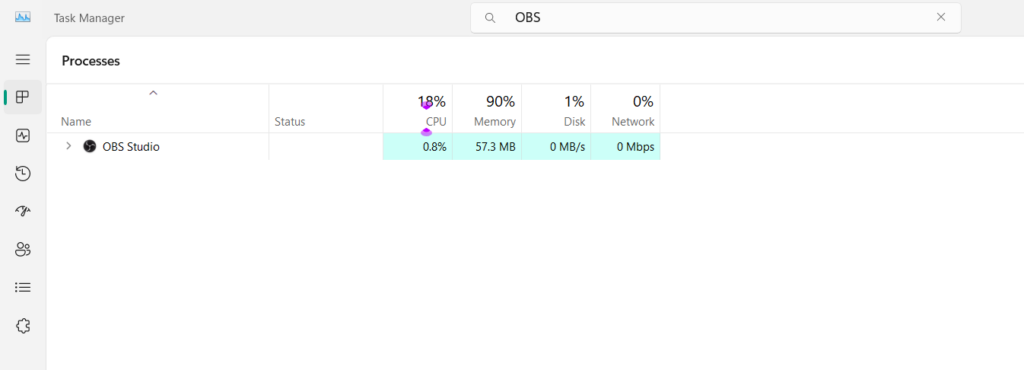Expand the OBS Studio process group
The height and width of the screenshot is (370, 1024).
click(69, 146)
